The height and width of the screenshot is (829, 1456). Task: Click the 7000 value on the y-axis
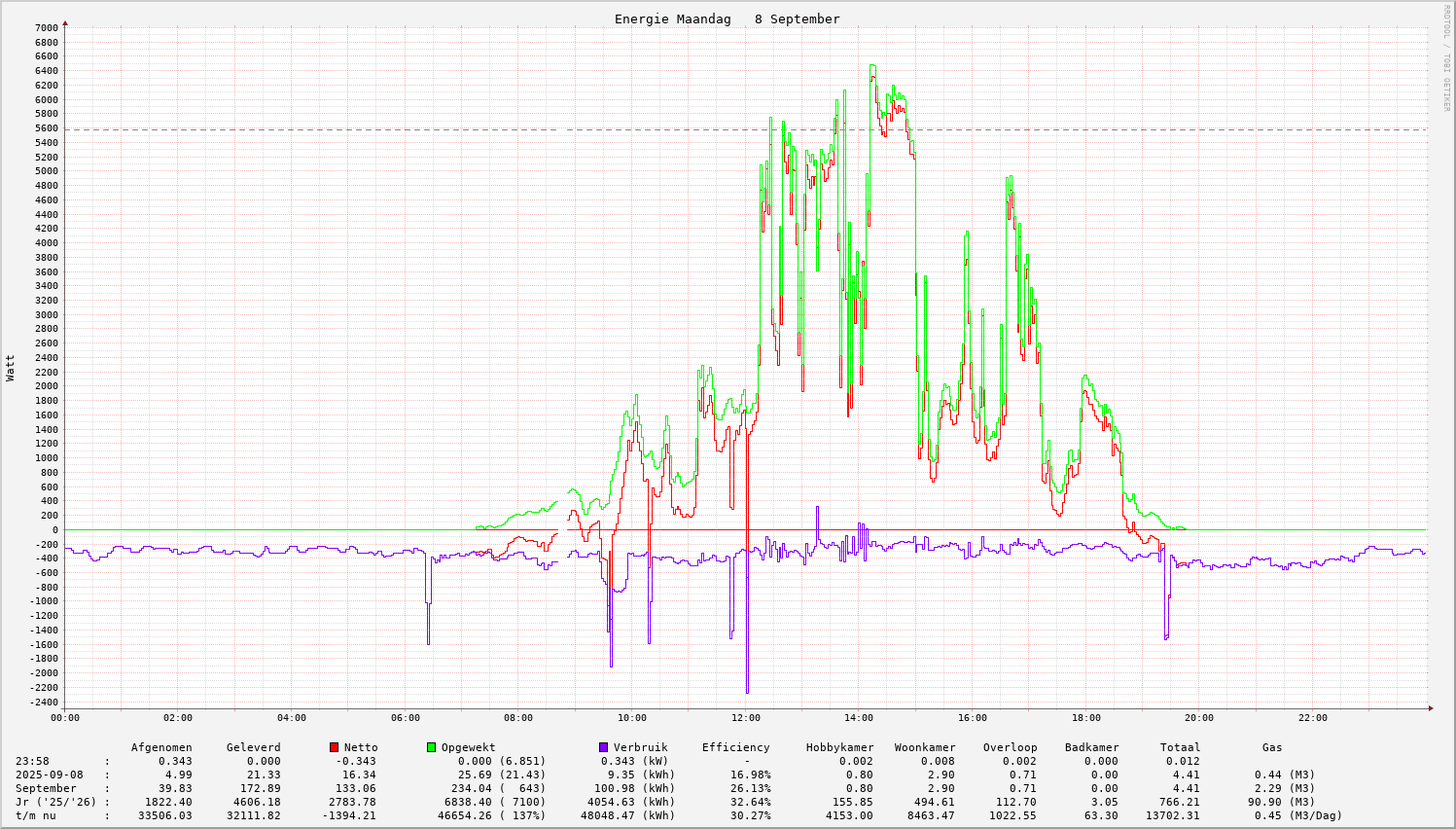click(47, 27)
